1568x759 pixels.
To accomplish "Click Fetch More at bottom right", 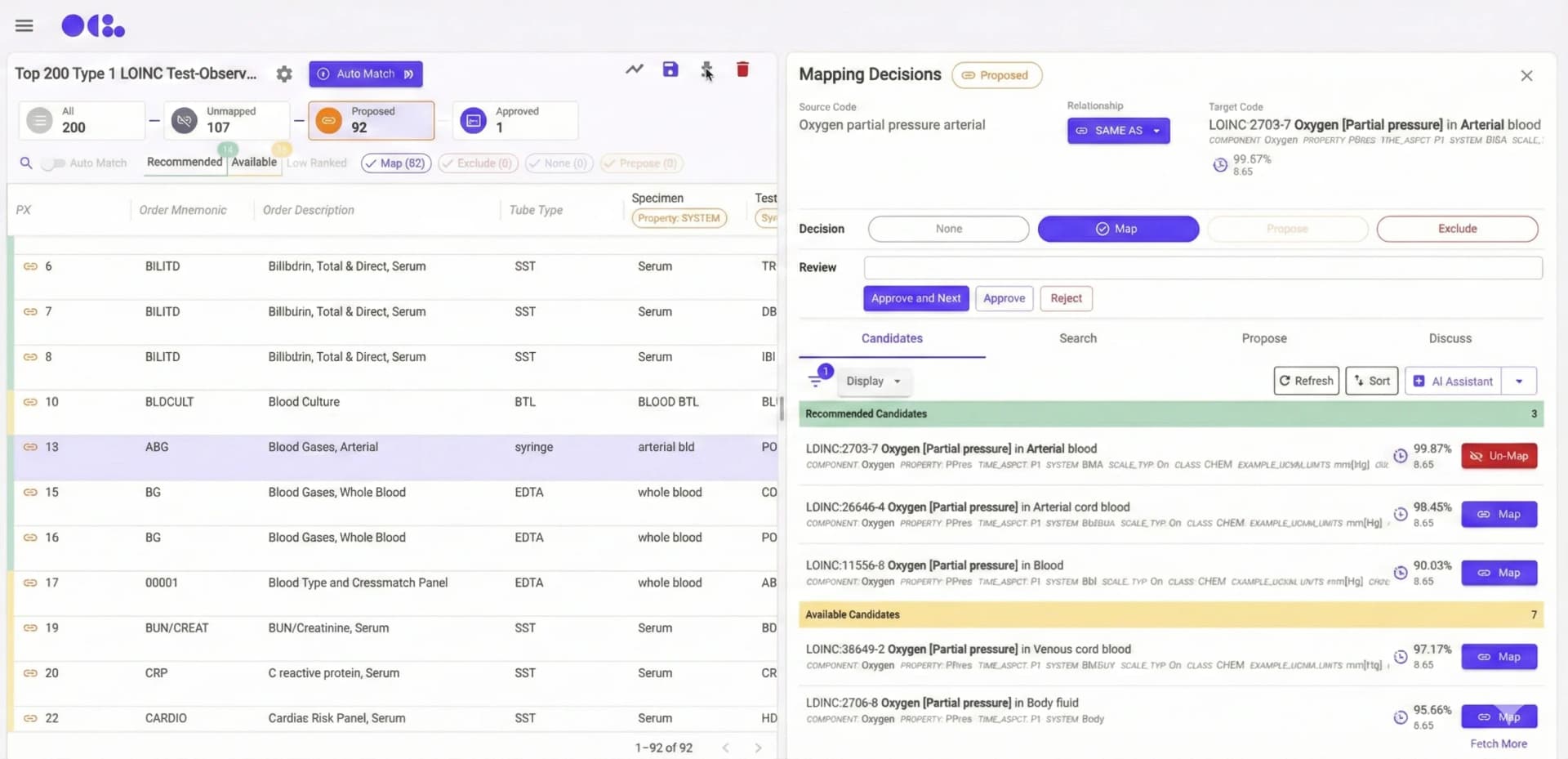I will [1499, 743].
